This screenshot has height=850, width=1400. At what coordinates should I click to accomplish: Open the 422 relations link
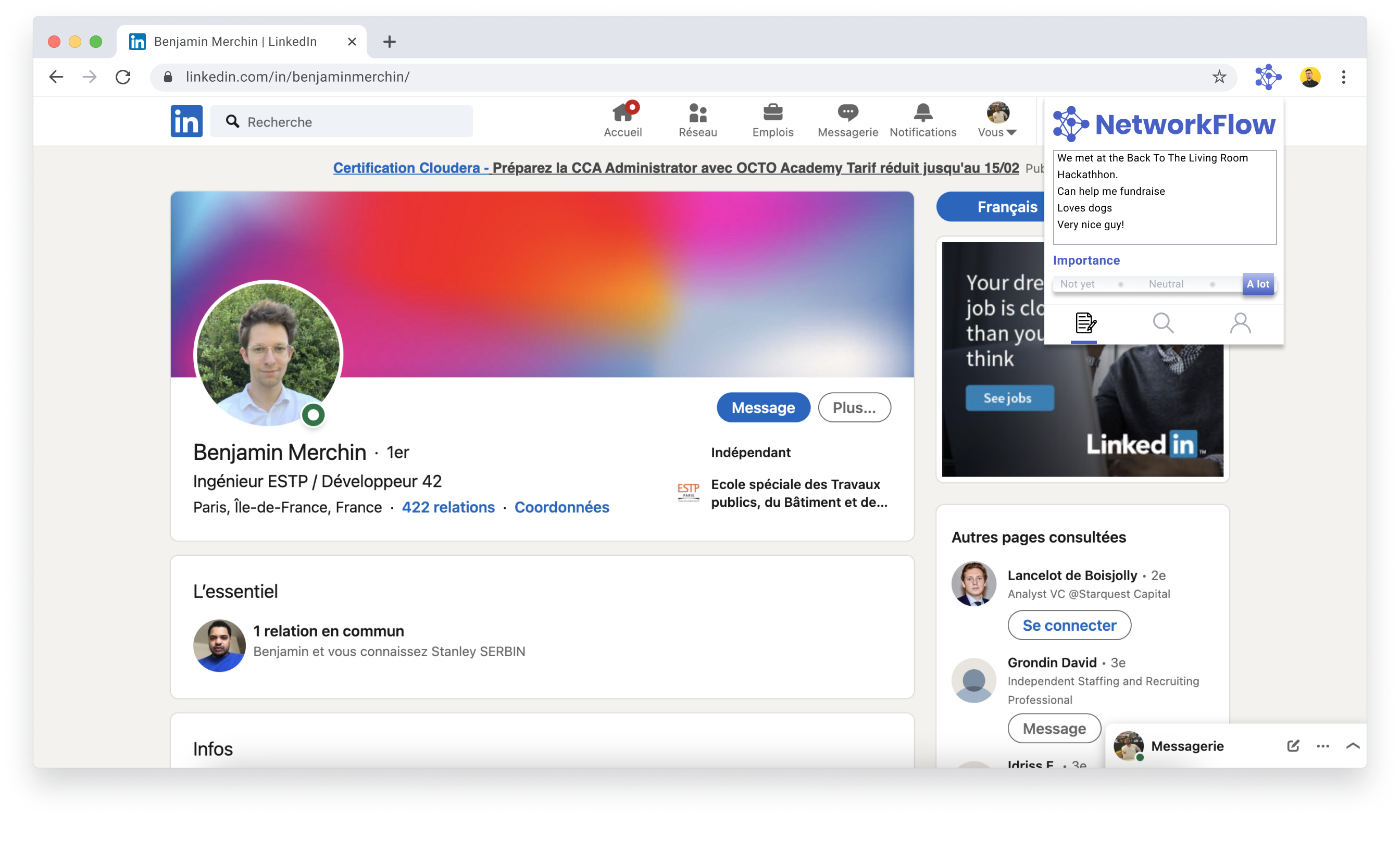tap(448, 507)
